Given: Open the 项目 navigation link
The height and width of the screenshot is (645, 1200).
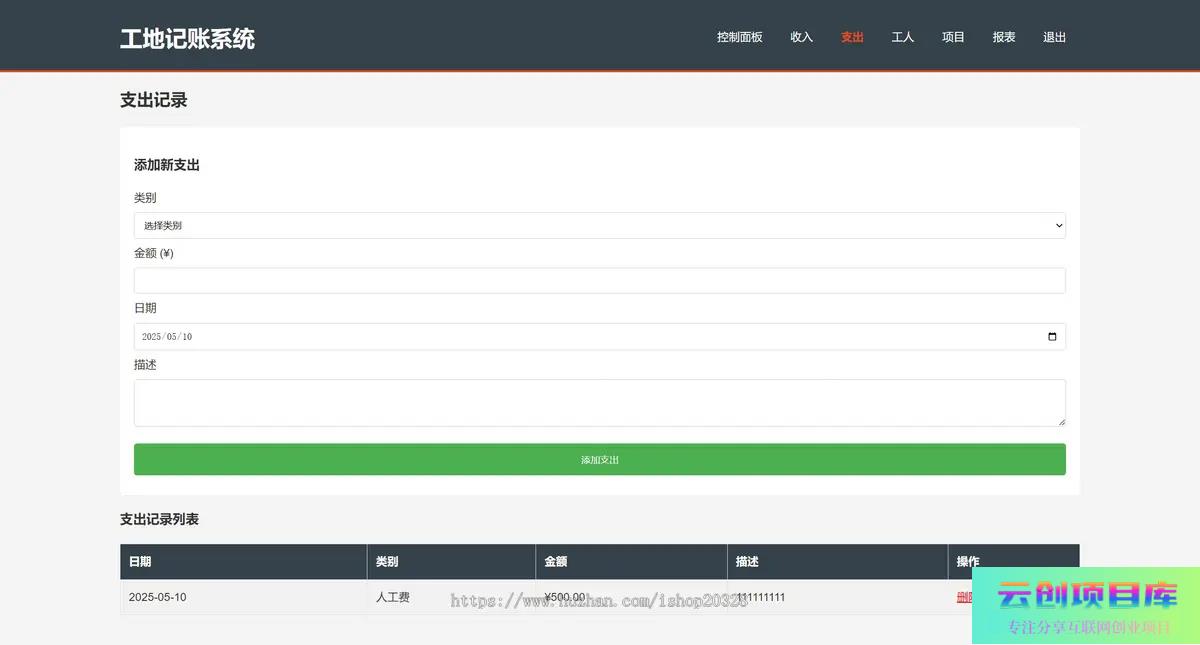Looking at the screenshot, I should coord(953,37).
